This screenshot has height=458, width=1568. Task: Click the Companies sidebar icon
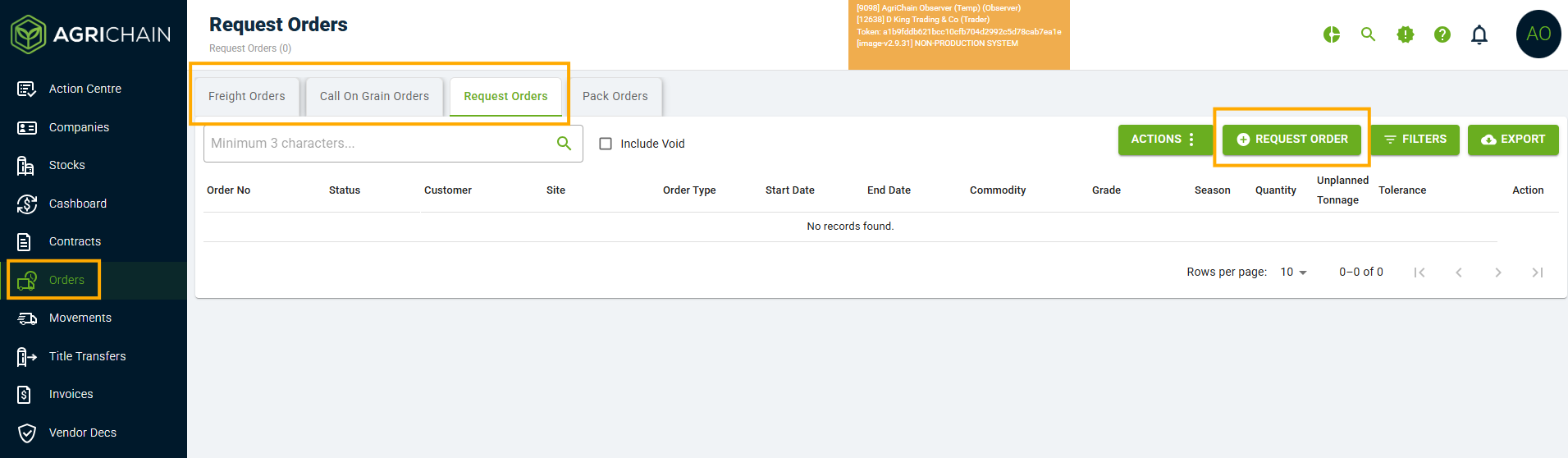click(26, 127)
